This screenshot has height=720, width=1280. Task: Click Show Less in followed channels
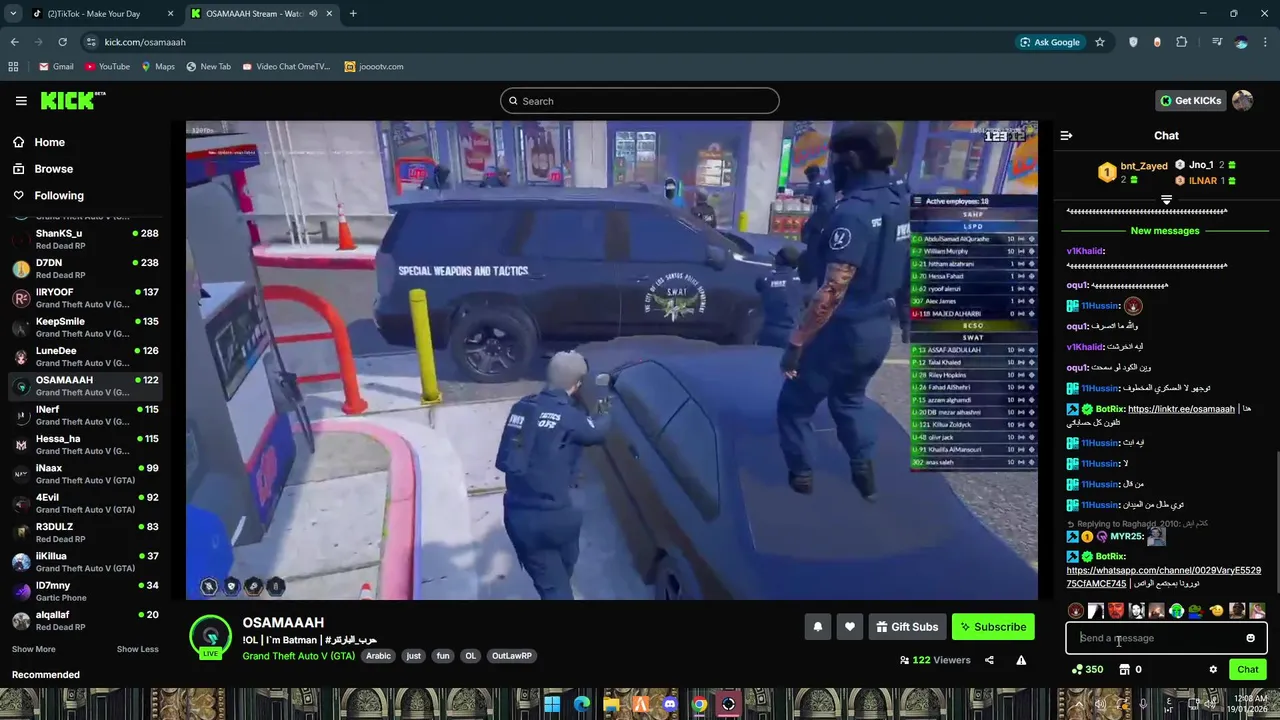click(x=137, y=649)
